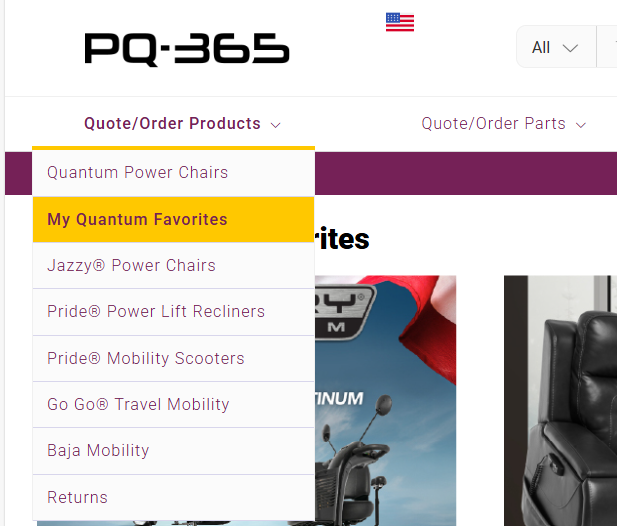
Task: Click the search field beside All dropdown
Action: point(607,48)
